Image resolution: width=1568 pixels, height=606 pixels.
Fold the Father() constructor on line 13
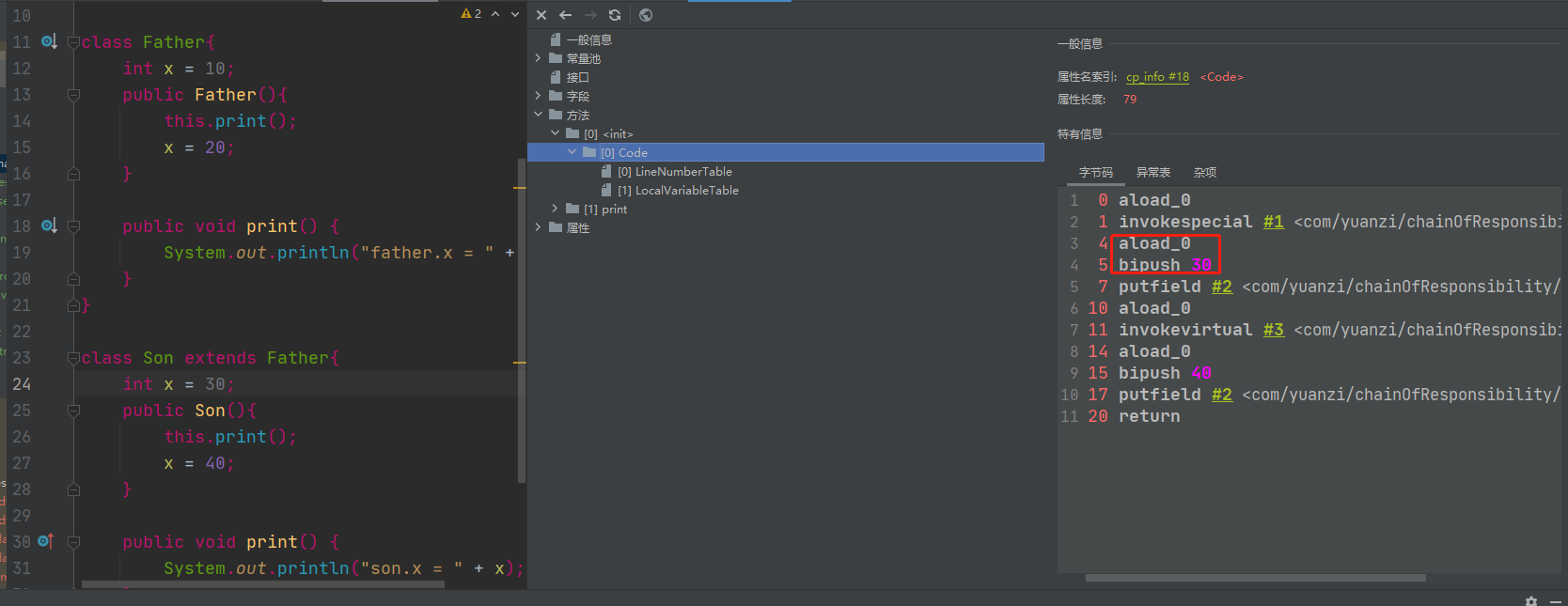click(x=73, y=95)
